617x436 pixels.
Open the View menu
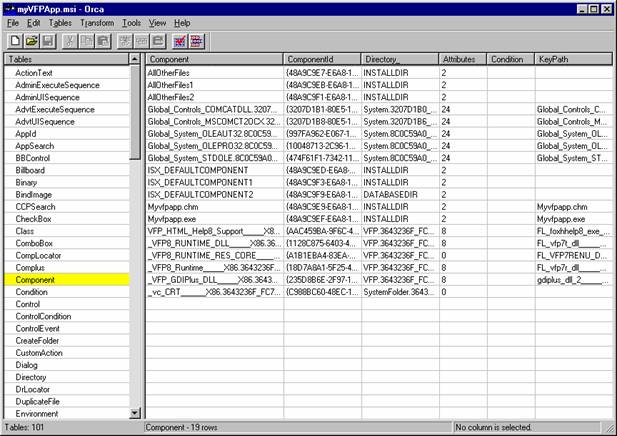[157, 23]
